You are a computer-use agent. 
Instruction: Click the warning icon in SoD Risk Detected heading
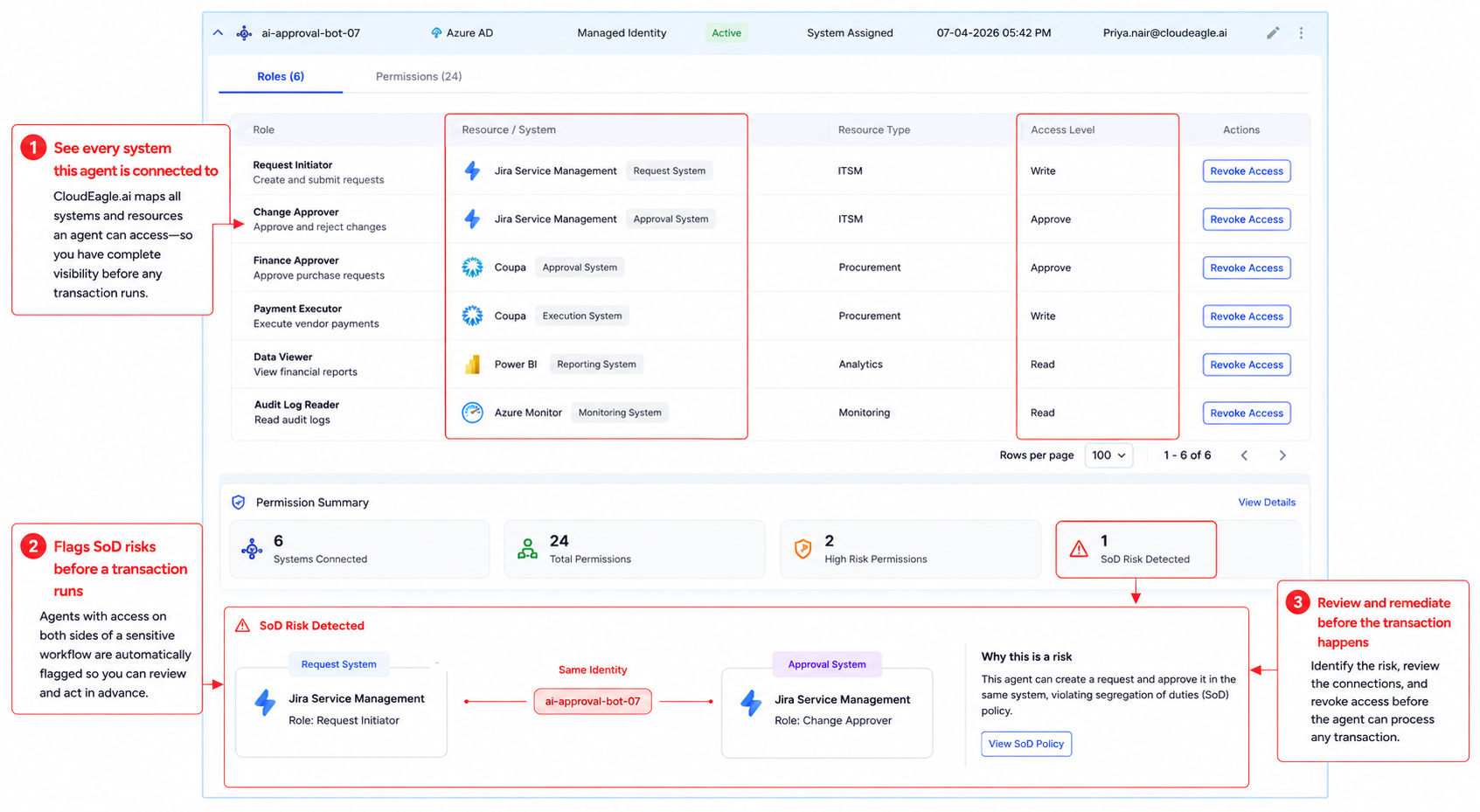(x=243, y=626)
